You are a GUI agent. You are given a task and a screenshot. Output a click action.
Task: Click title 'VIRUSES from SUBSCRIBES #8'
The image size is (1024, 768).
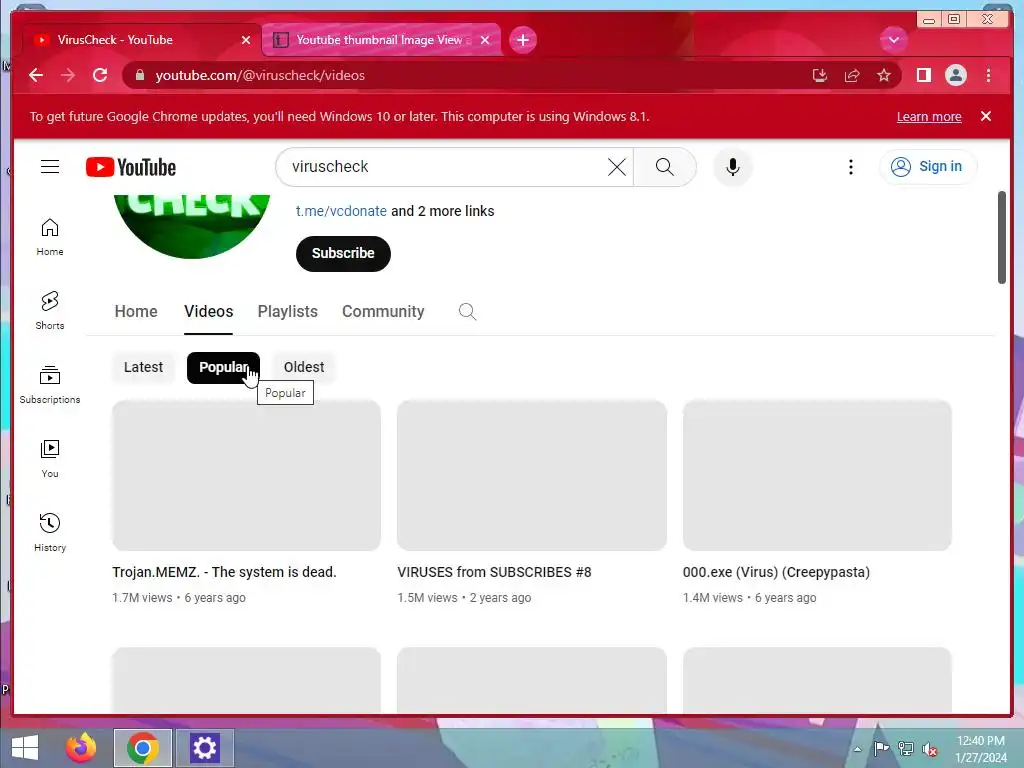tap(494, 572)
